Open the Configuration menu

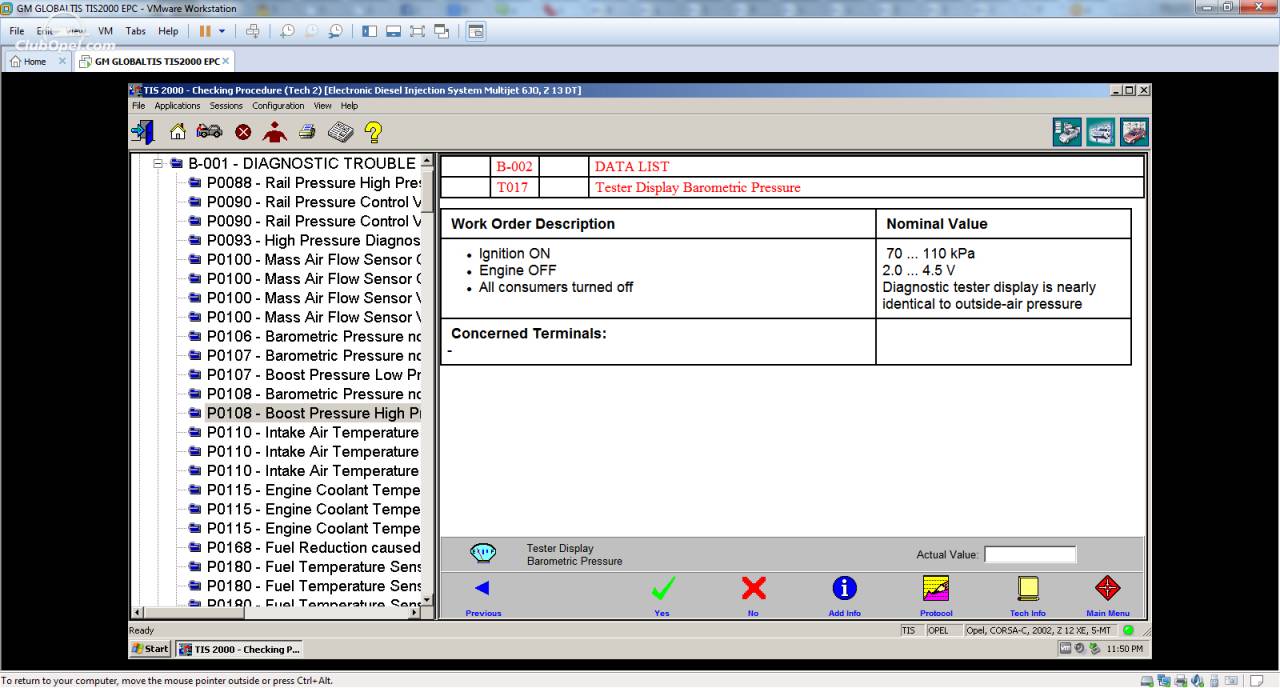pyautogui.click(x=278, y=106)
